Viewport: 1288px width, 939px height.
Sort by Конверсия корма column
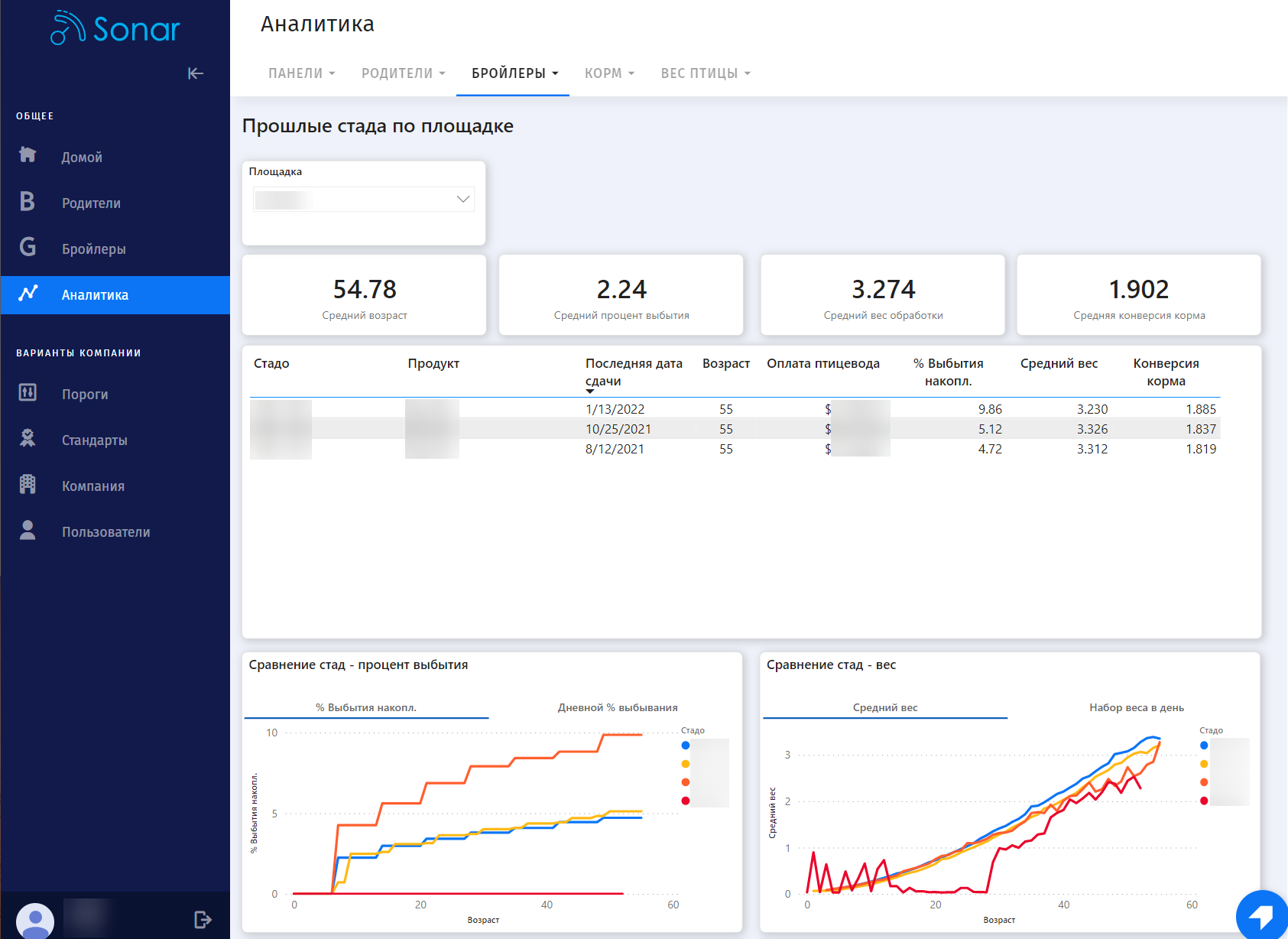[1166, 372]
